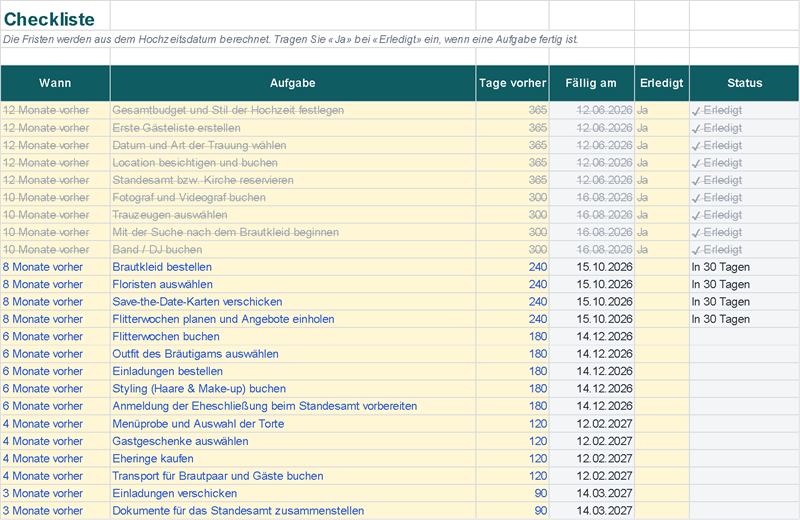The image size is (800, 520).
Task: Click the instructions text about Fristen
Action: (291, 39)
